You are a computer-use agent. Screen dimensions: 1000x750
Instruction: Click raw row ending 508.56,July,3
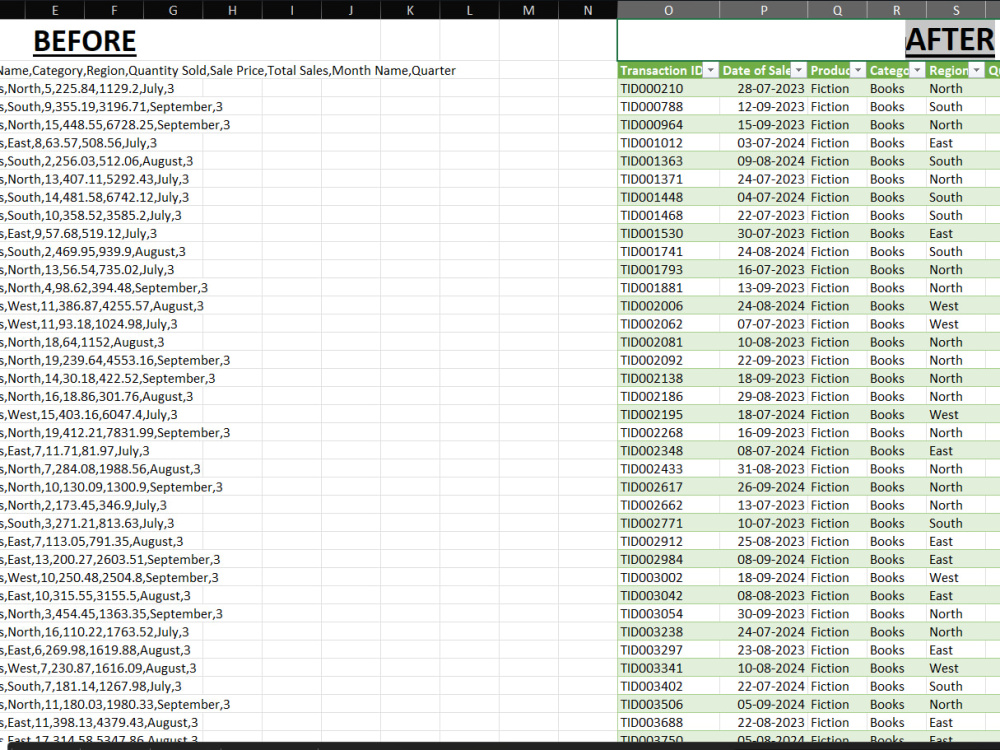(78, 143)
